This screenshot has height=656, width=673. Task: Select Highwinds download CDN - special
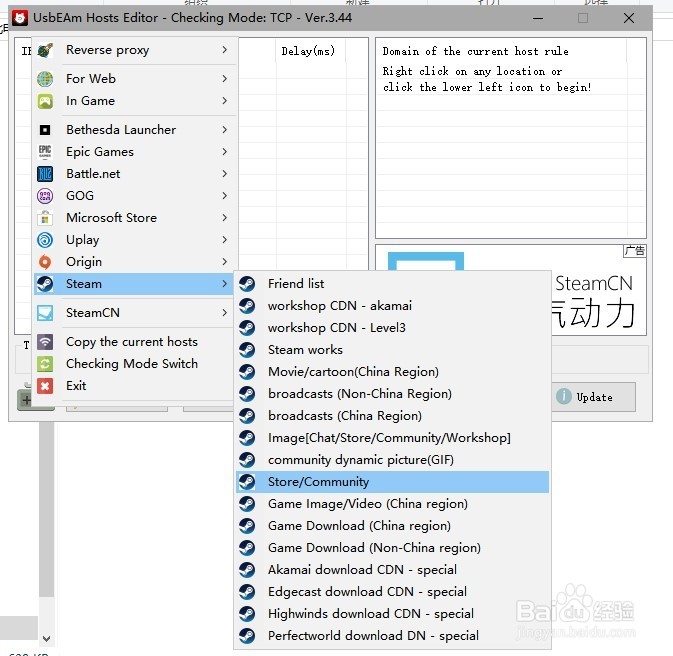[x=392, y=614]
